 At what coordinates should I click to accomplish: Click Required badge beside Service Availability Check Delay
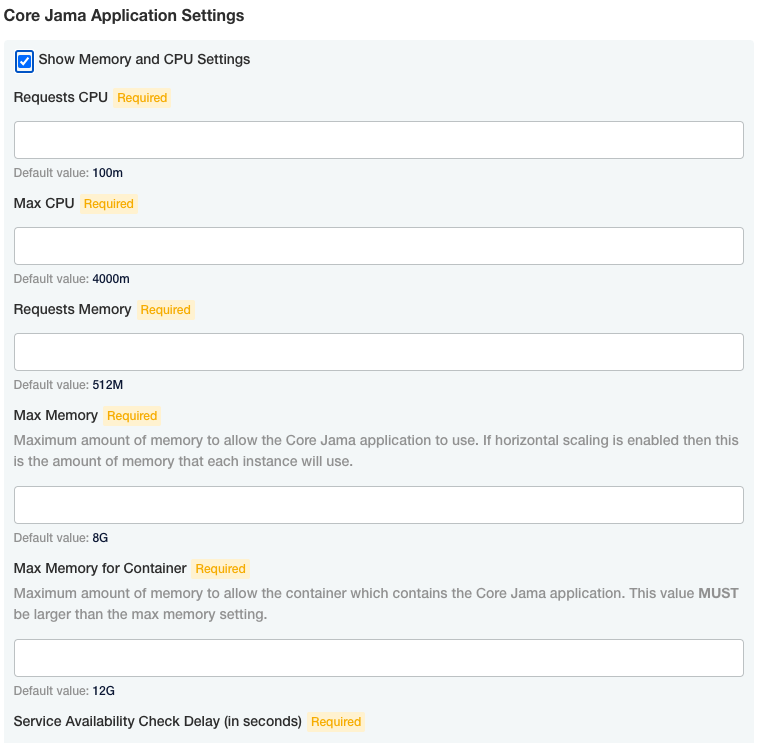click(336, 722)
